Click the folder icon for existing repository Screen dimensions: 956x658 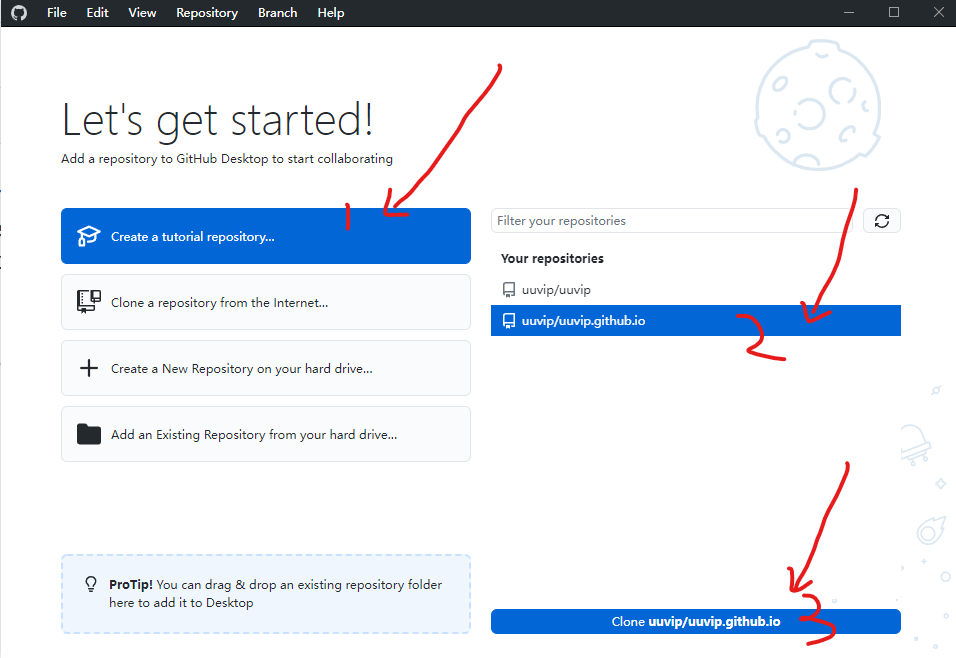click(x=89, y=434)
